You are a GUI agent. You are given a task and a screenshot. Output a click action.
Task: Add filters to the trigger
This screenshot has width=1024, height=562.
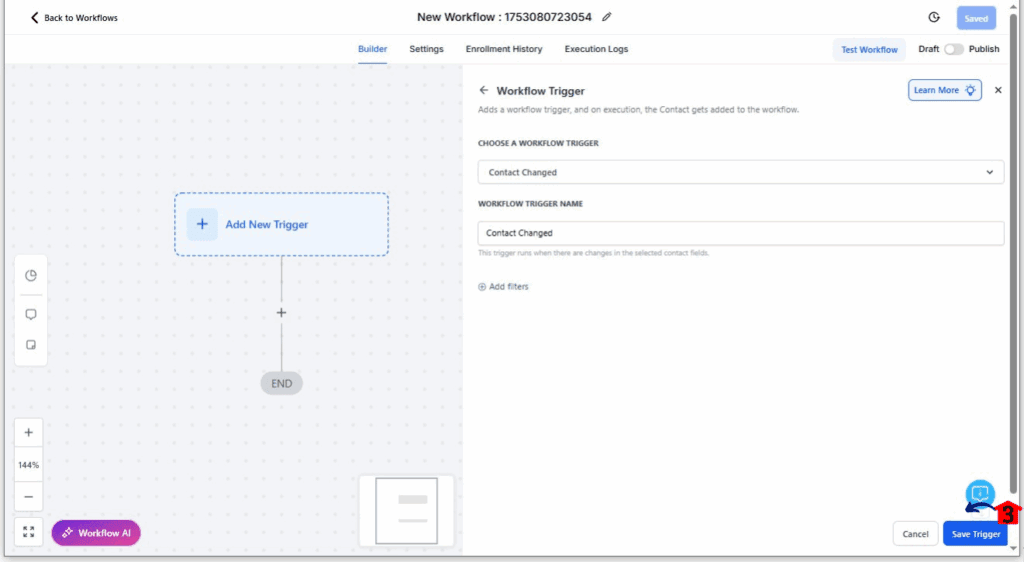click(503, 287)
